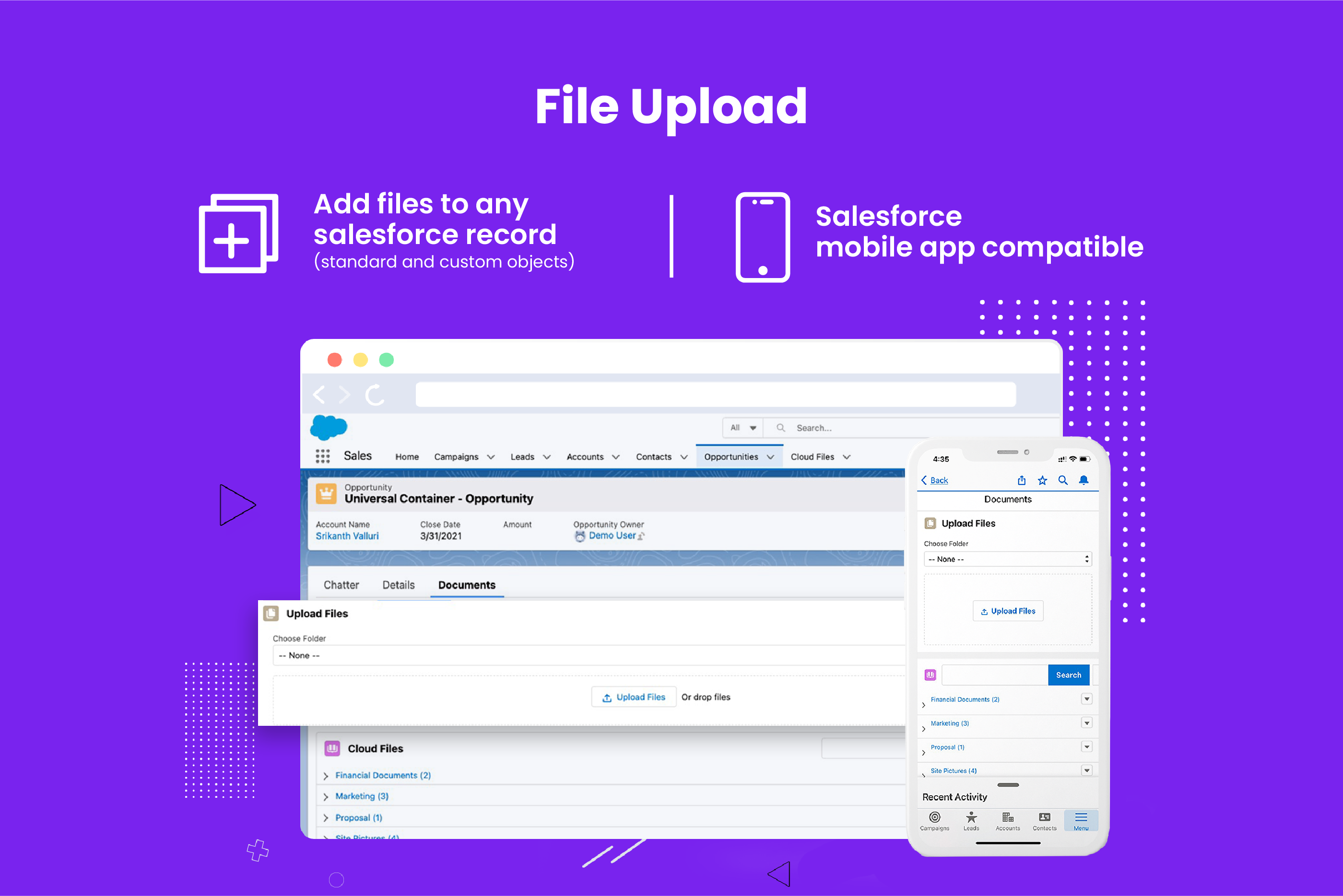Viewport: 1343px width, 896px height.
Task: Open the Salesforce app launcher grid
Action: (x=322, y=456)
